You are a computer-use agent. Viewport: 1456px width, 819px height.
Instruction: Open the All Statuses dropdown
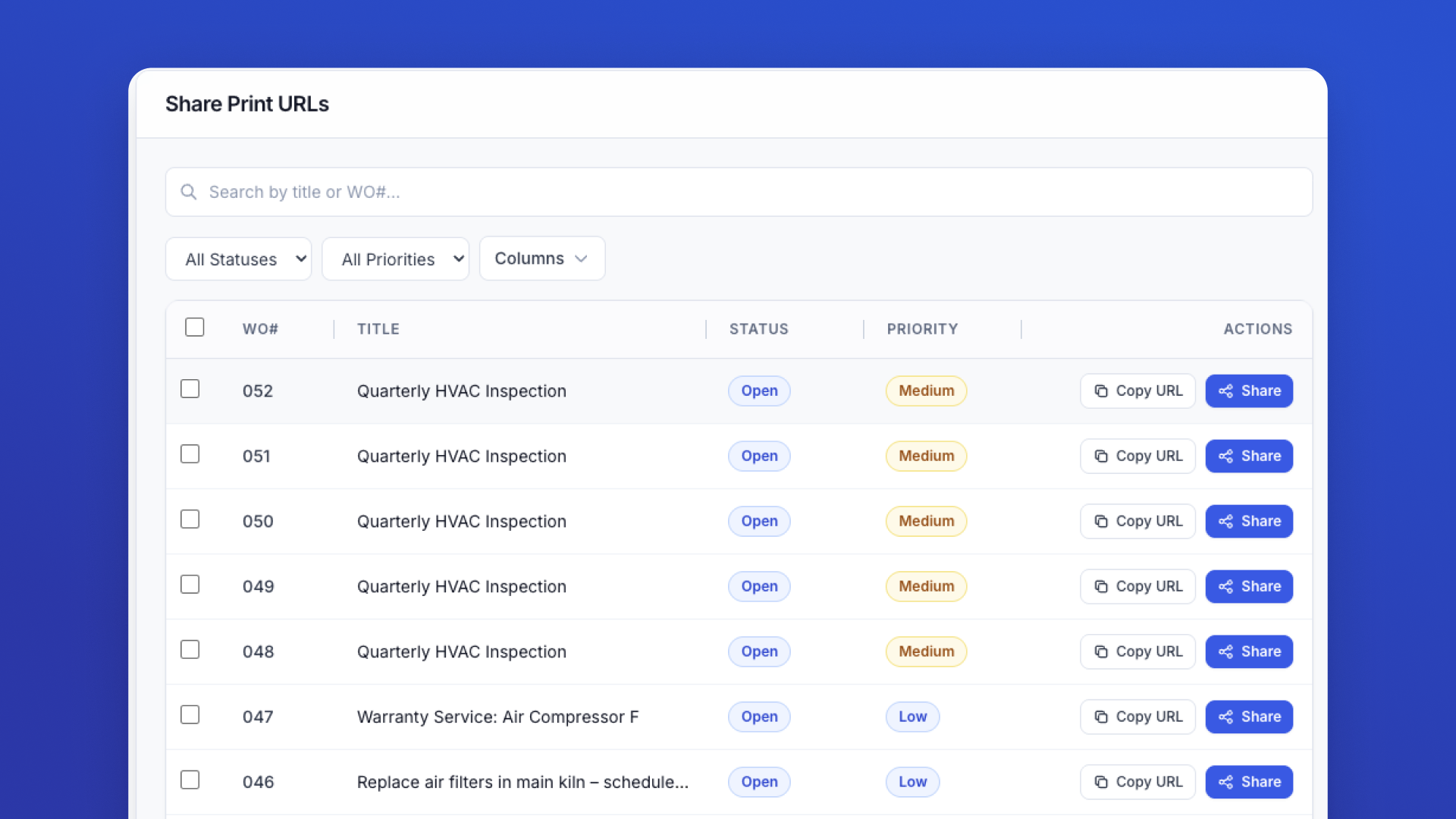coord(238,259)
